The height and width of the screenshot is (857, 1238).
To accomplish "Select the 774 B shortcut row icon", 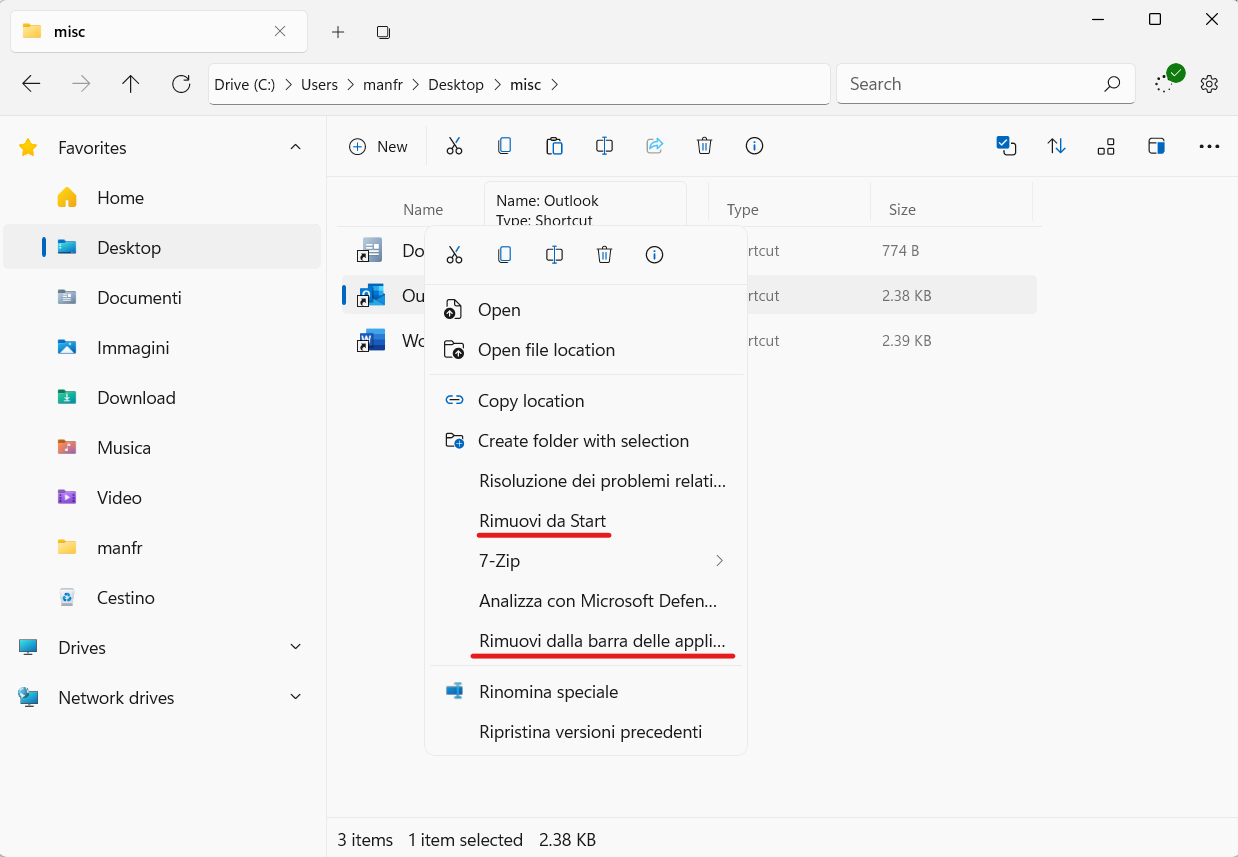I will coord(371,251).
